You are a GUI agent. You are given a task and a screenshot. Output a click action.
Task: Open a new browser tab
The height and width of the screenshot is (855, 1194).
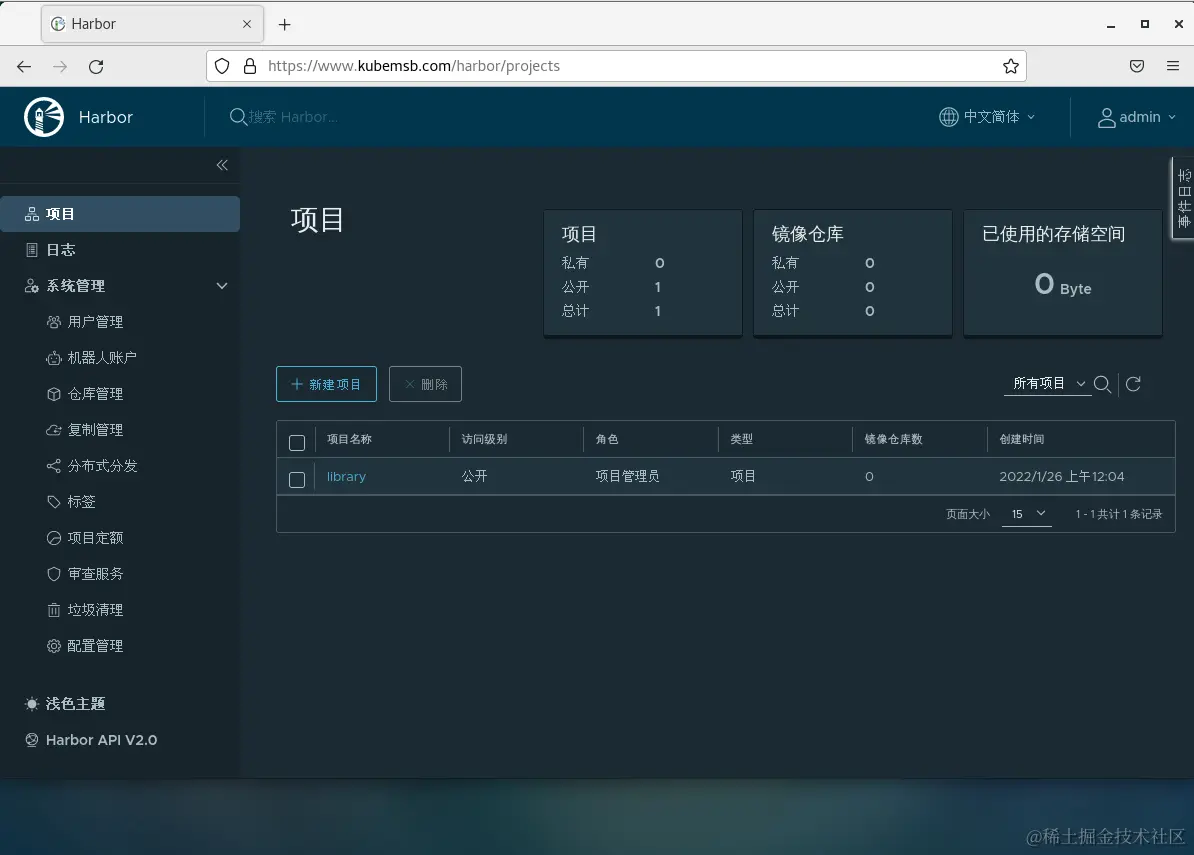pyautogui.click(x=284, y=24)
